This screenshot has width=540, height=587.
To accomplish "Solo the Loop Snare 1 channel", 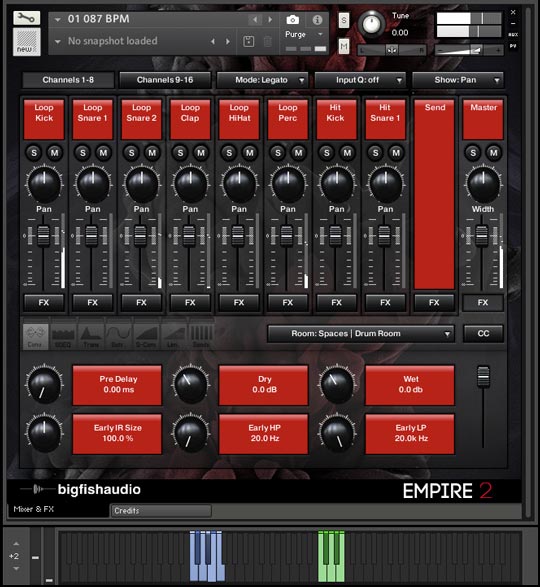I will (83, 153).
